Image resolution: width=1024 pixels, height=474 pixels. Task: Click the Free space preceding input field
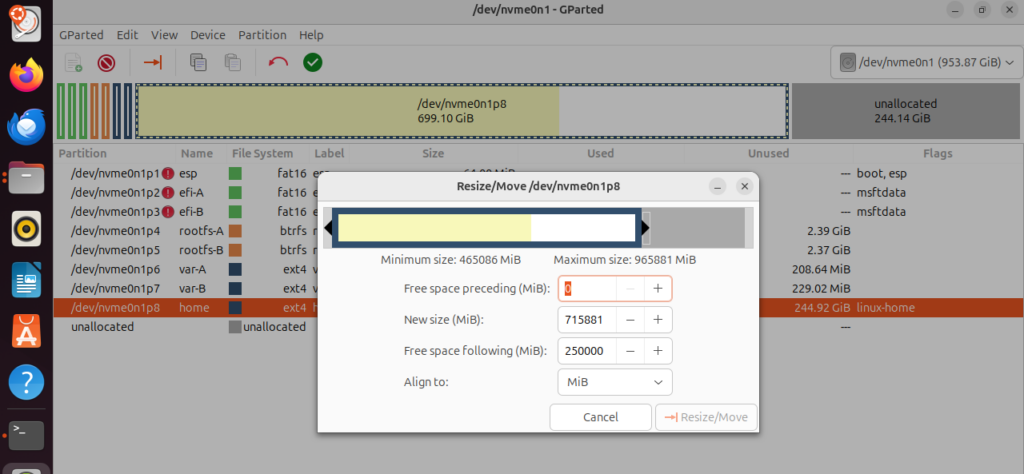click(587, 289)
